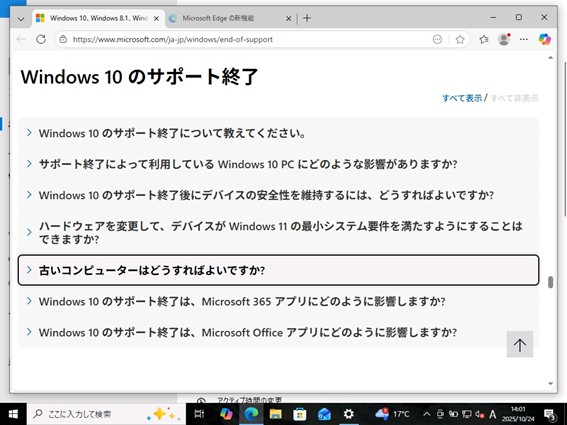Open clock and date 14:01
This screenshot has height=425, width=567.
coord(518,414)
